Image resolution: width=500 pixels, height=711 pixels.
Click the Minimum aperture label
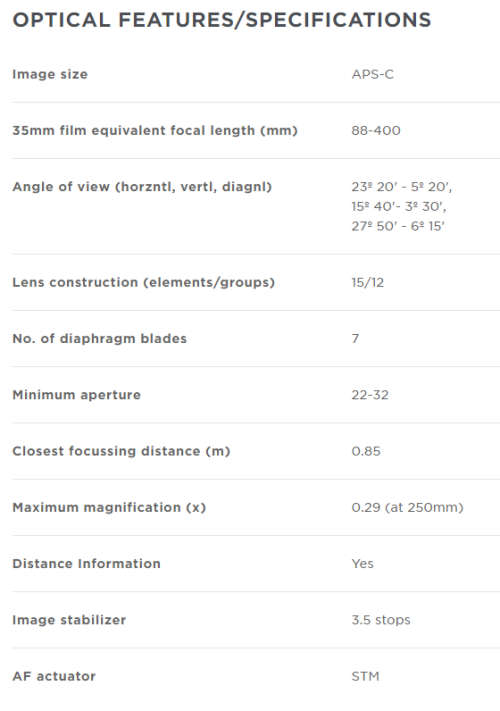coord(76,395)
